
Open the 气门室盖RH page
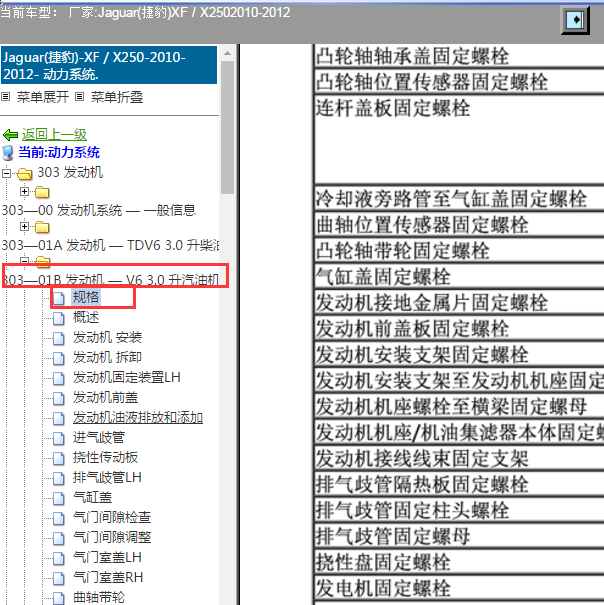[x=108, y=578]
